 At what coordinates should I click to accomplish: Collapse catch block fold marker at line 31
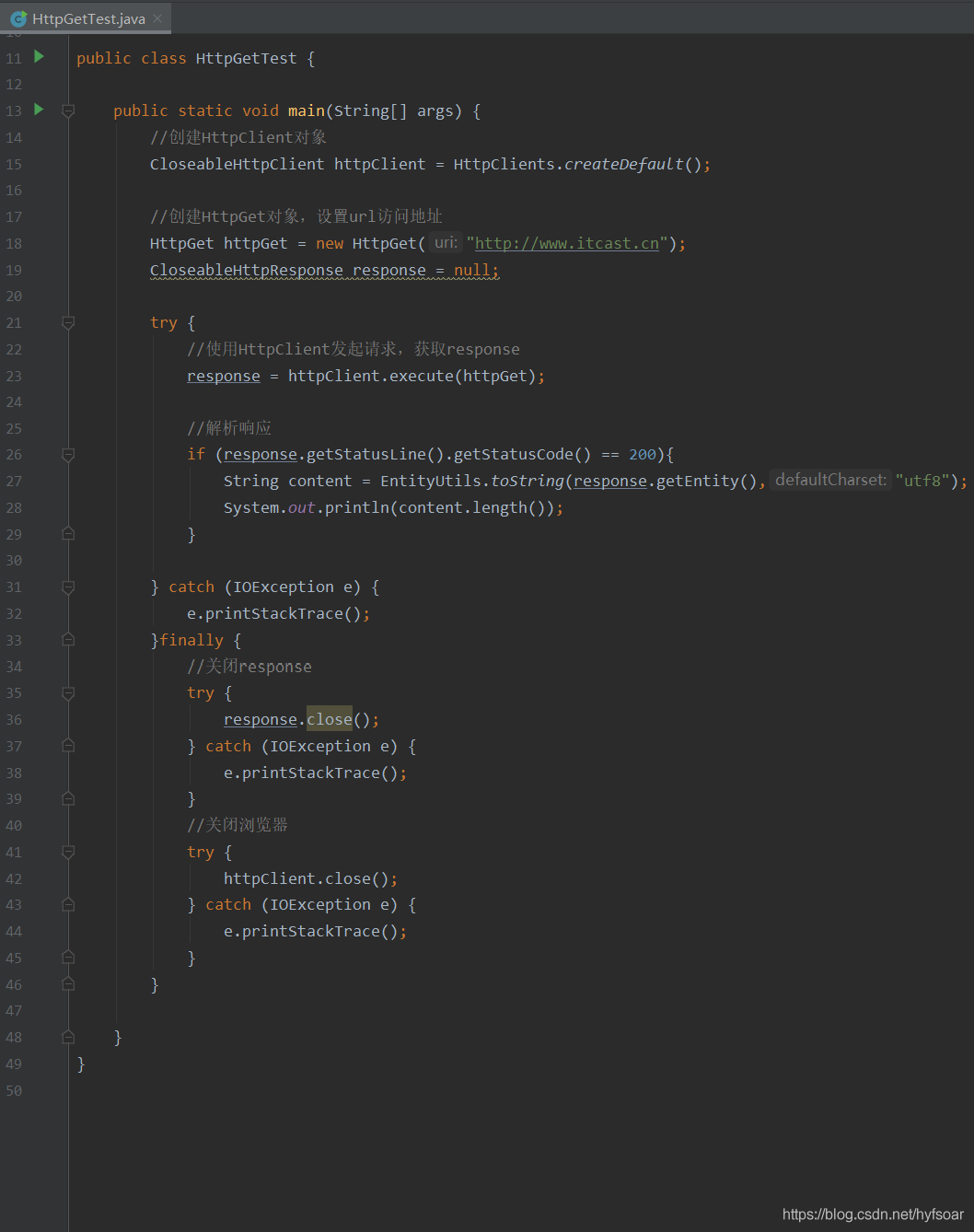(68, 587)
